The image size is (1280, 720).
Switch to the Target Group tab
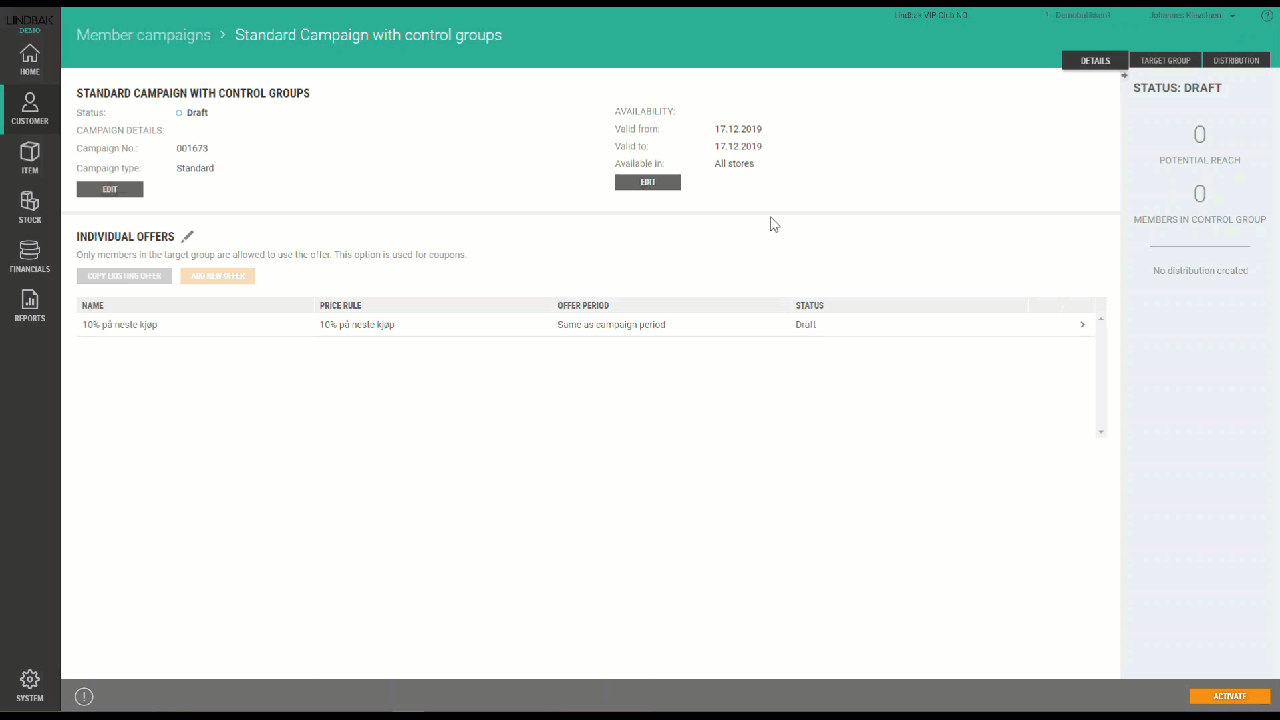coord(1165,61)
